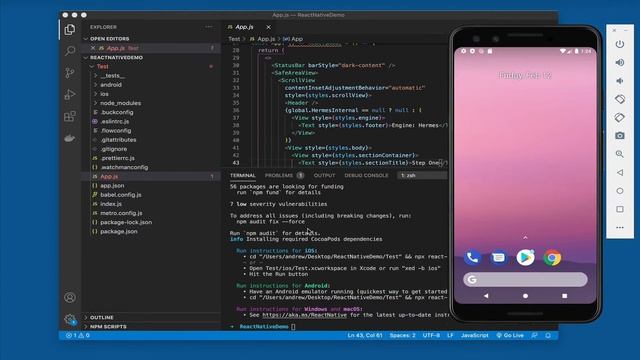Open the Docker view in activity bar
The image size is (640, 360).
point(70,138)
